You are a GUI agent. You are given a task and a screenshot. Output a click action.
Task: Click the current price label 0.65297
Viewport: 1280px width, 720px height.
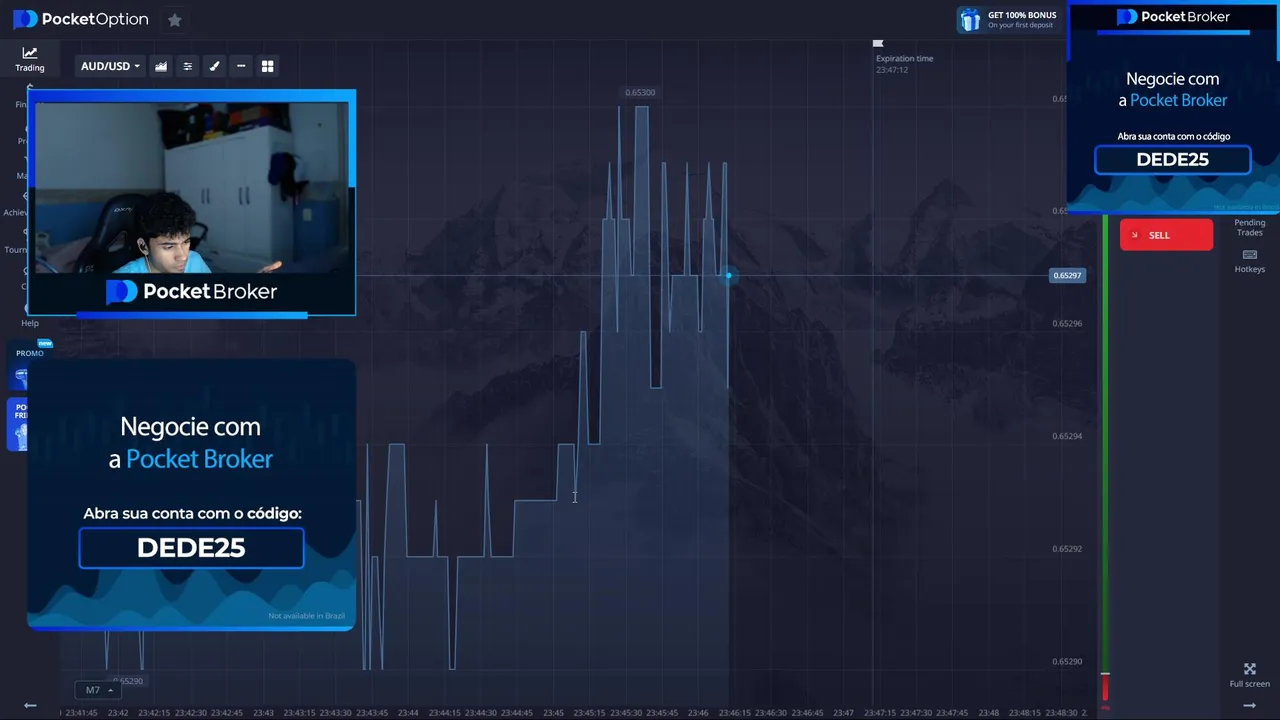click(1067, 275)
